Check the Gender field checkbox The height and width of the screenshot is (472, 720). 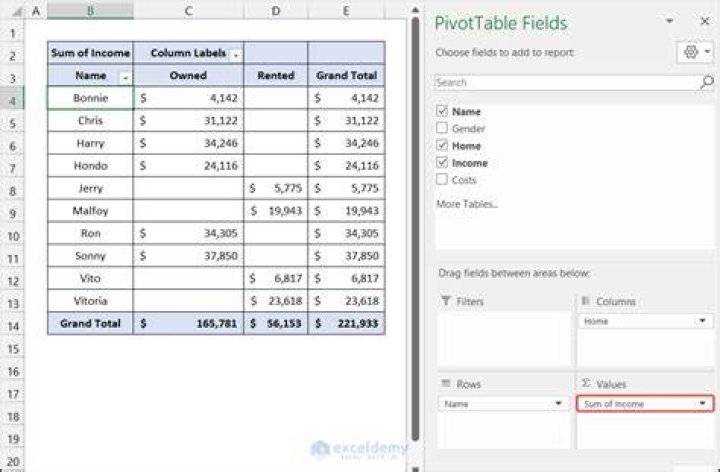pyautogui.click(x=442, y=128)
